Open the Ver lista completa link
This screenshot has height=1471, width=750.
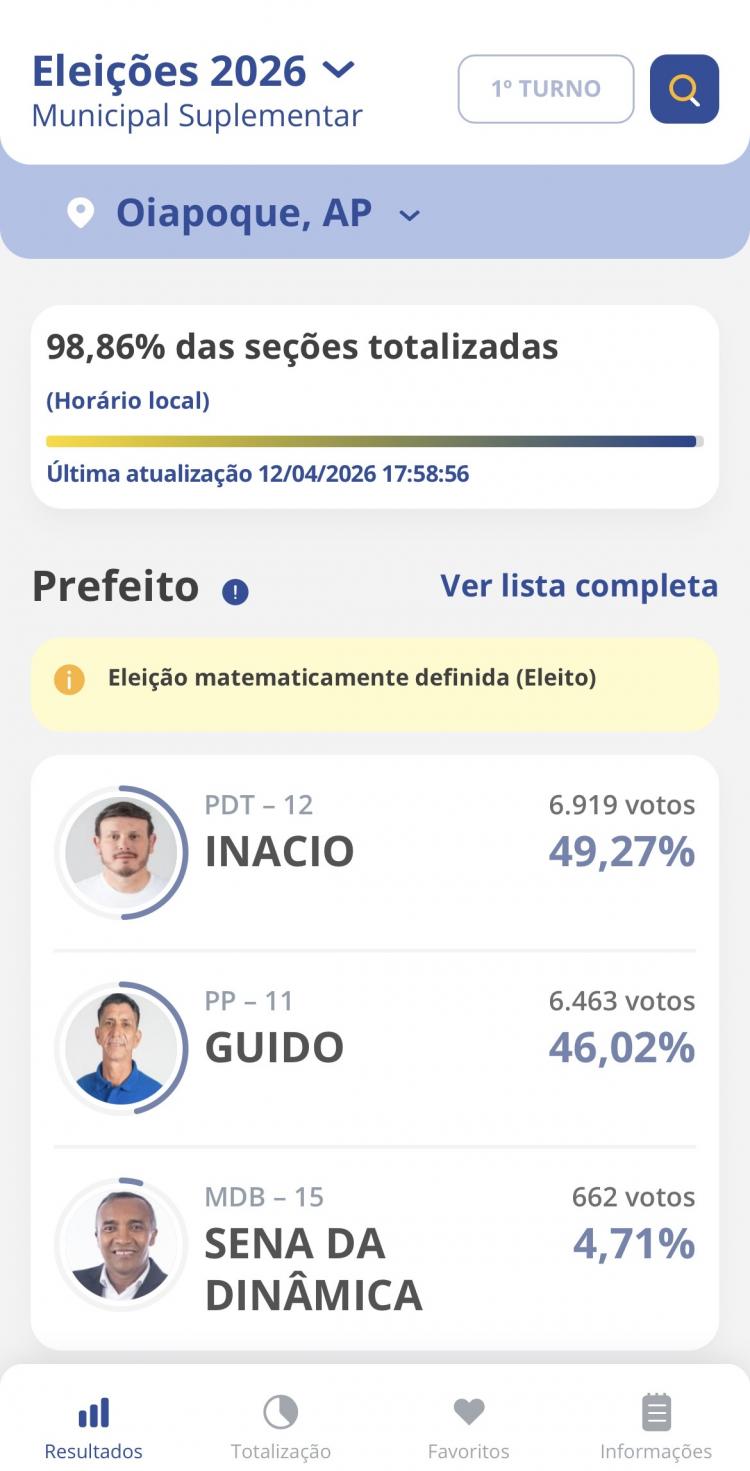(579, 586)
